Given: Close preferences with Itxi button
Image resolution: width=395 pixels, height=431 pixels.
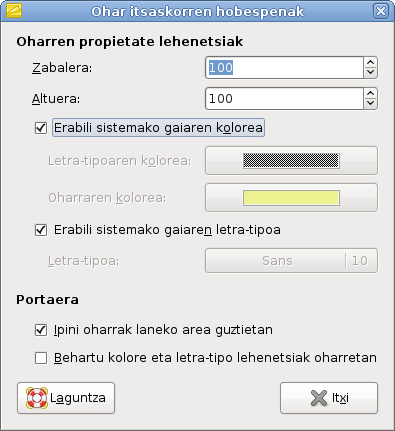Looking at the screenshot, I should (x=329, y=398).
